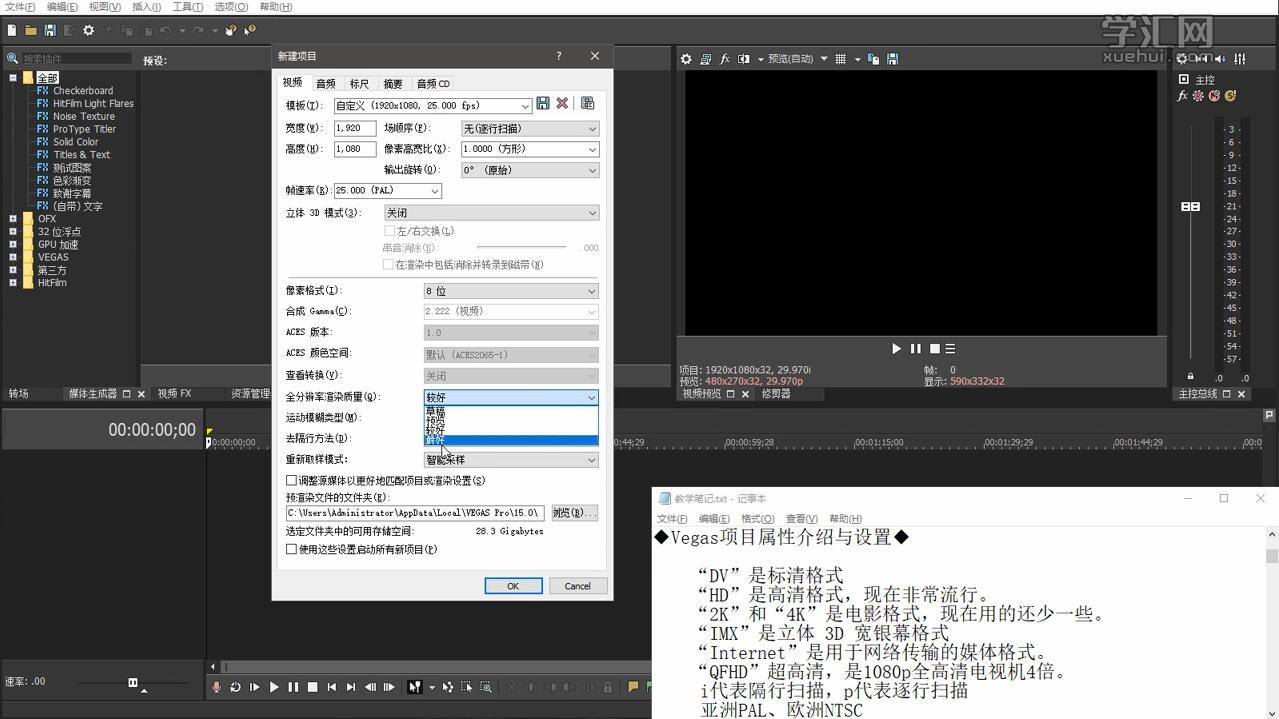Viewport: 1279px width, 719px height.
Task: Click the playback rate slider handle
Action: 133,683
